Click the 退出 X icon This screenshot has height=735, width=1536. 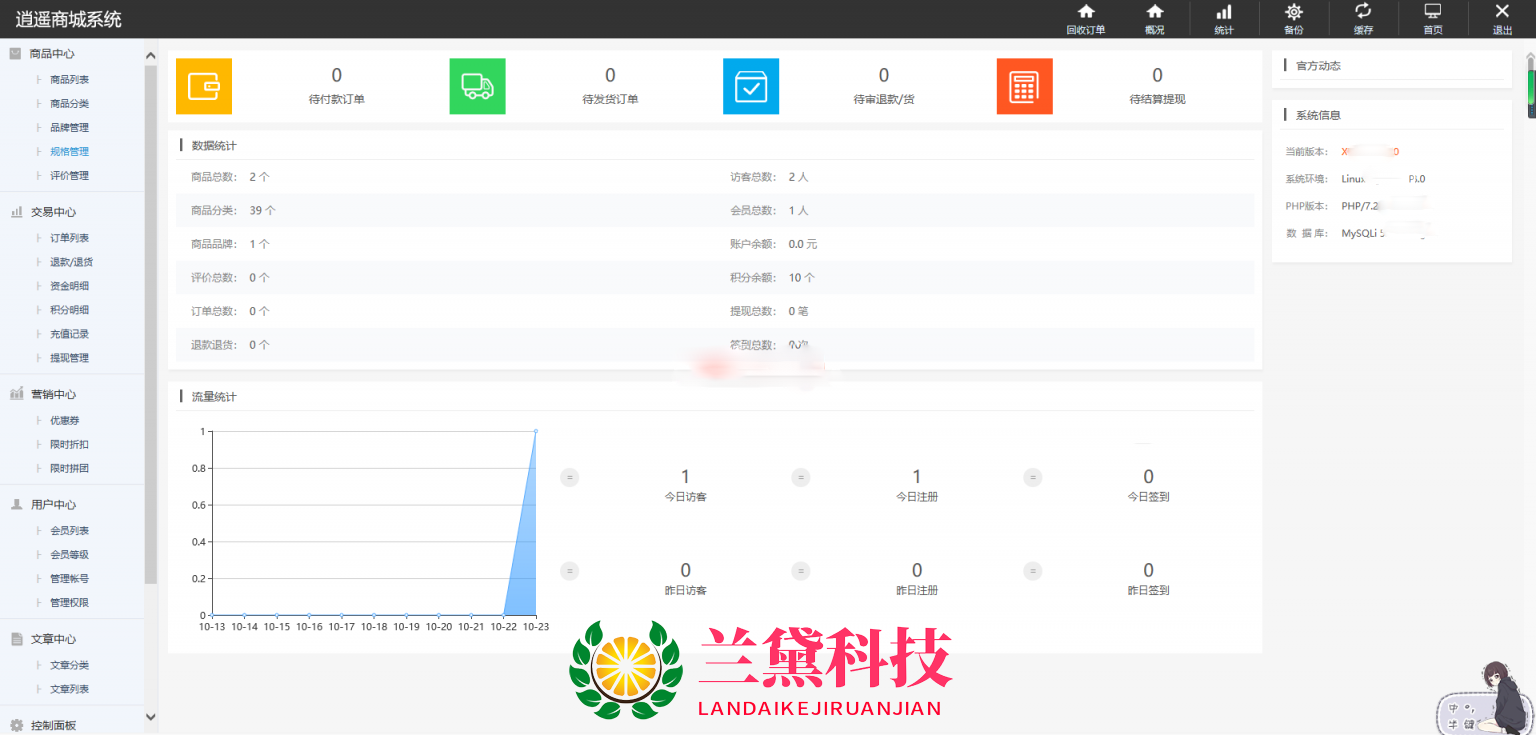[1502, 12]
